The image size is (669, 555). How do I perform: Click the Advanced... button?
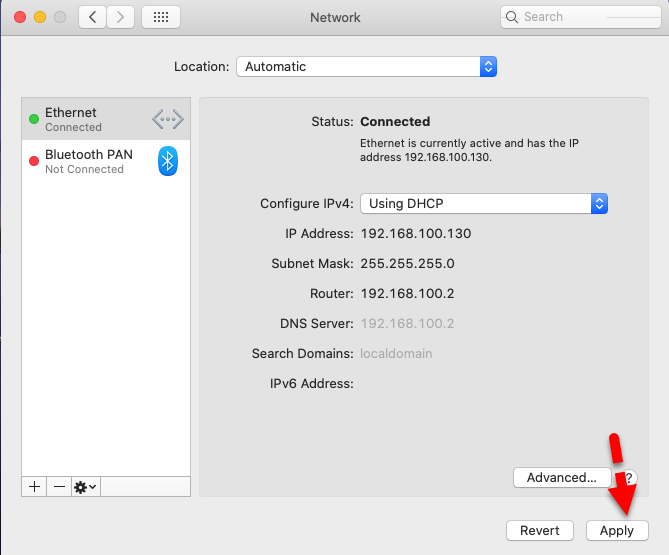561,478
